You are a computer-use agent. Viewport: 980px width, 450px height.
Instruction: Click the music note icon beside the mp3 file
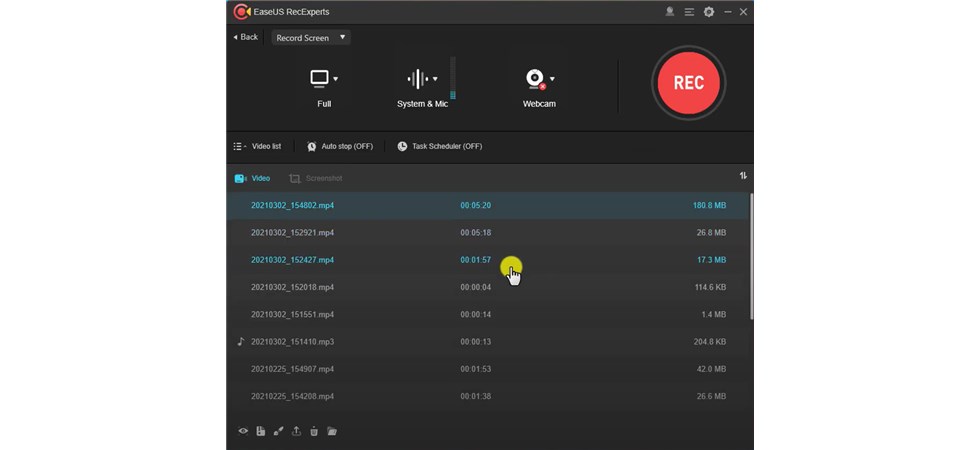241,341
